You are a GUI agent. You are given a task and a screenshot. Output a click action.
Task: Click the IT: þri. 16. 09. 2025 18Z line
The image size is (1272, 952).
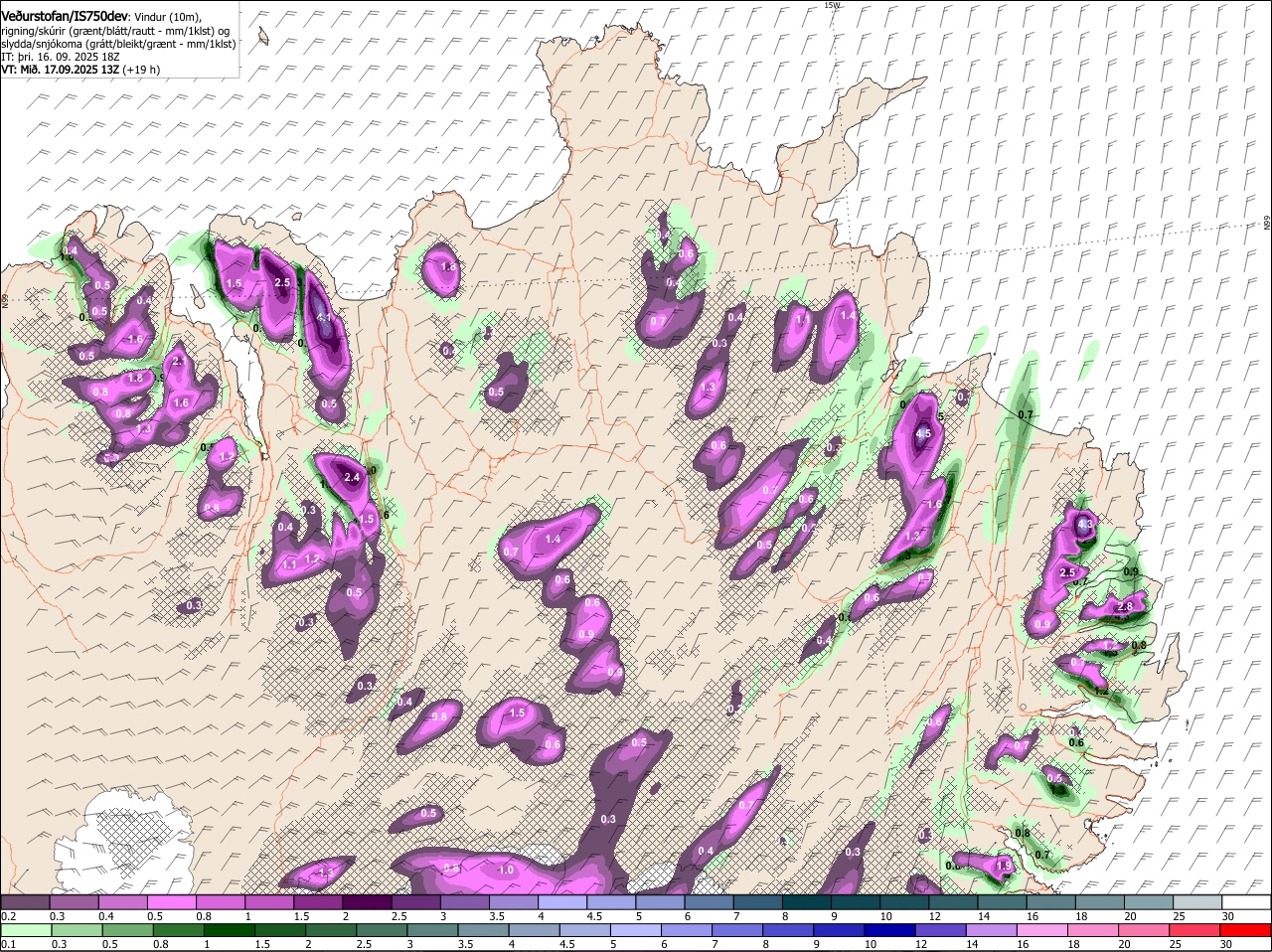(62, 57)
